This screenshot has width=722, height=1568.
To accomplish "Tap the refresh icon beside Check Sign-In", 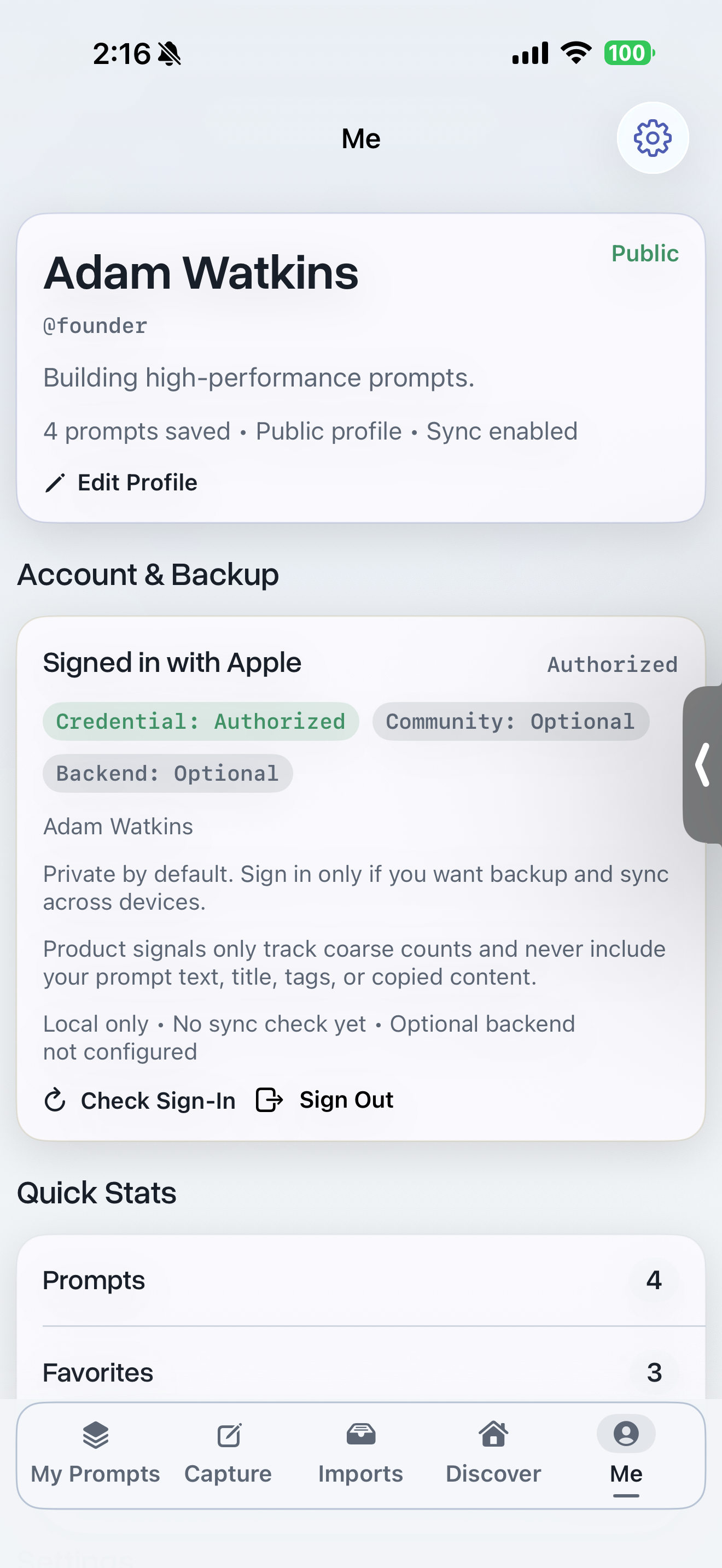I will pos(55,1100).
